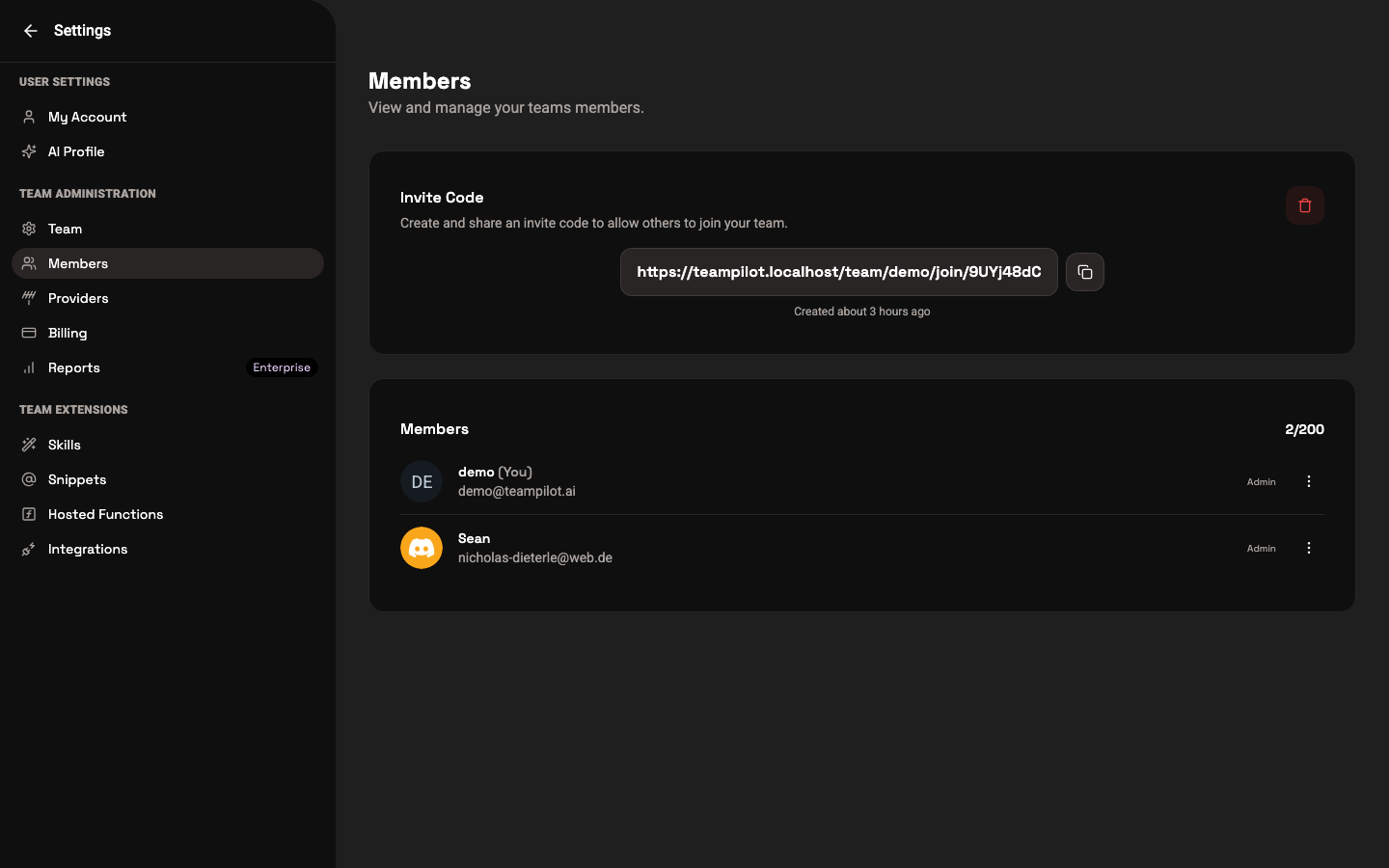Go to the Team settings page
Image resolution: width=1389 pixels, height=868 pixels.
(x=168, y=229)
